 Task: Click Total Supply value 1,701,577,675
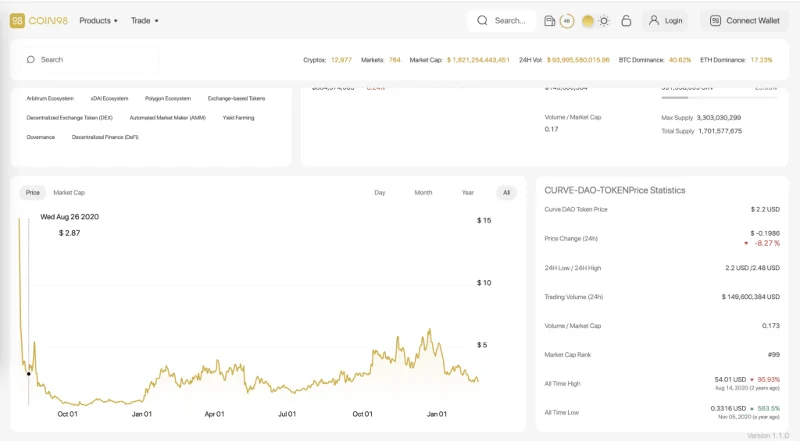[x=720, y=131]
